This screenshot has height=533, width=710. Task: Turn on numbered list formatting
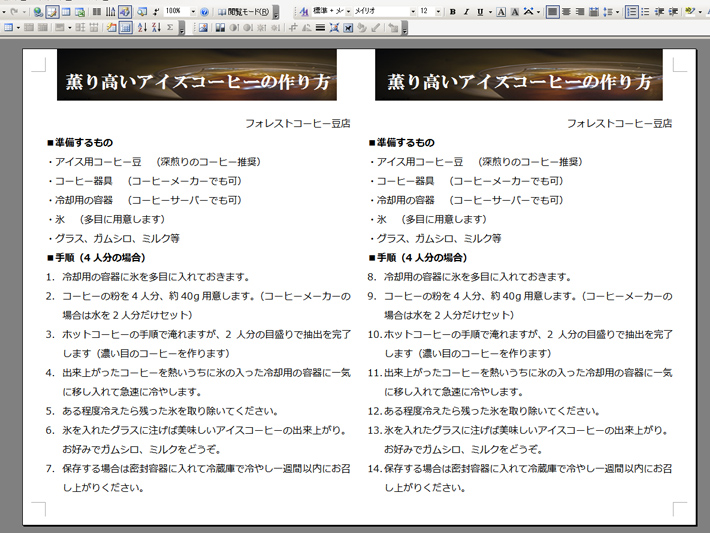pos(631,11)
